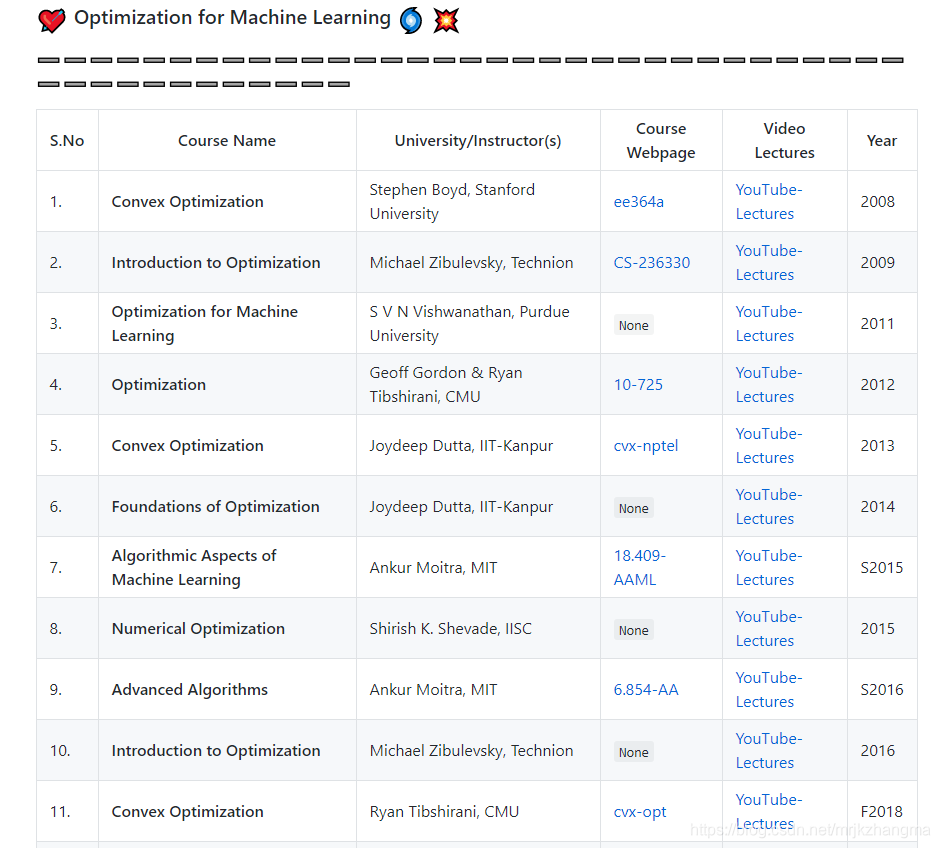Screen dimensions: 940x848
Task: Click the 'None' webpage badge in row 10
Action: tap(634, 752)
